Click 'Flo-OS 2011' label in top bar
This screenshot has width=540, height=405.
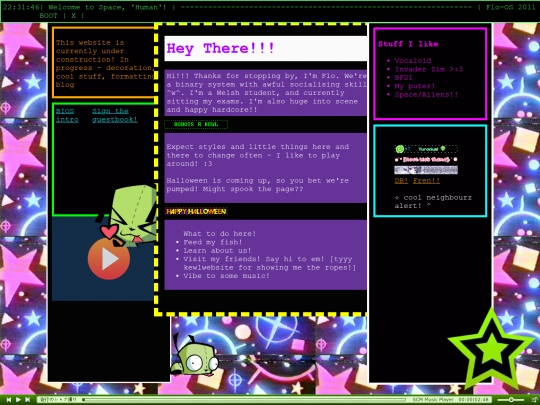(511, 7)
